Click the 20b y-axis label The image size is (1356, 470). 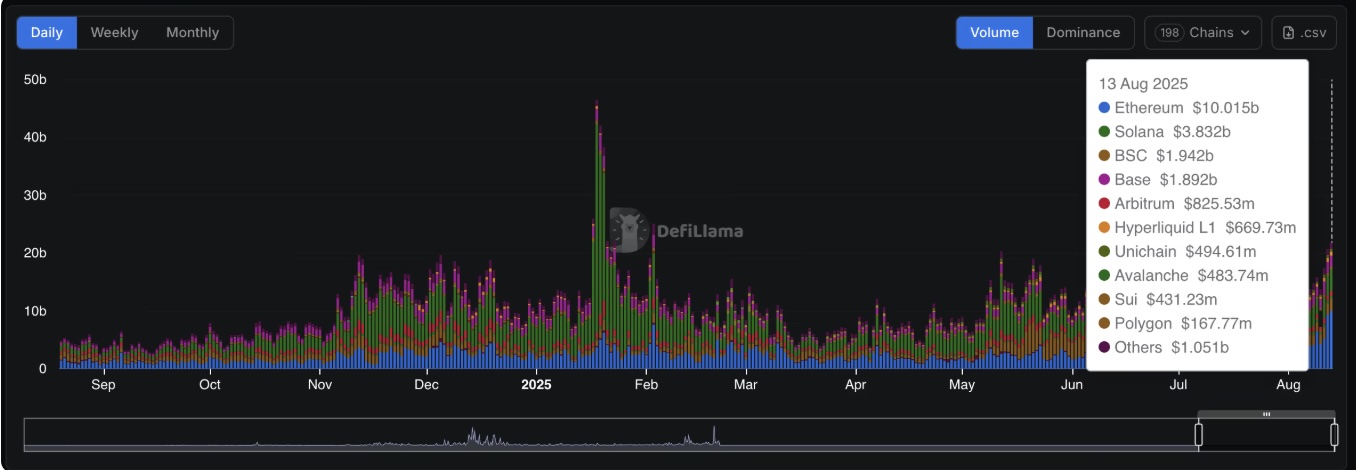[x=35, y=253]
